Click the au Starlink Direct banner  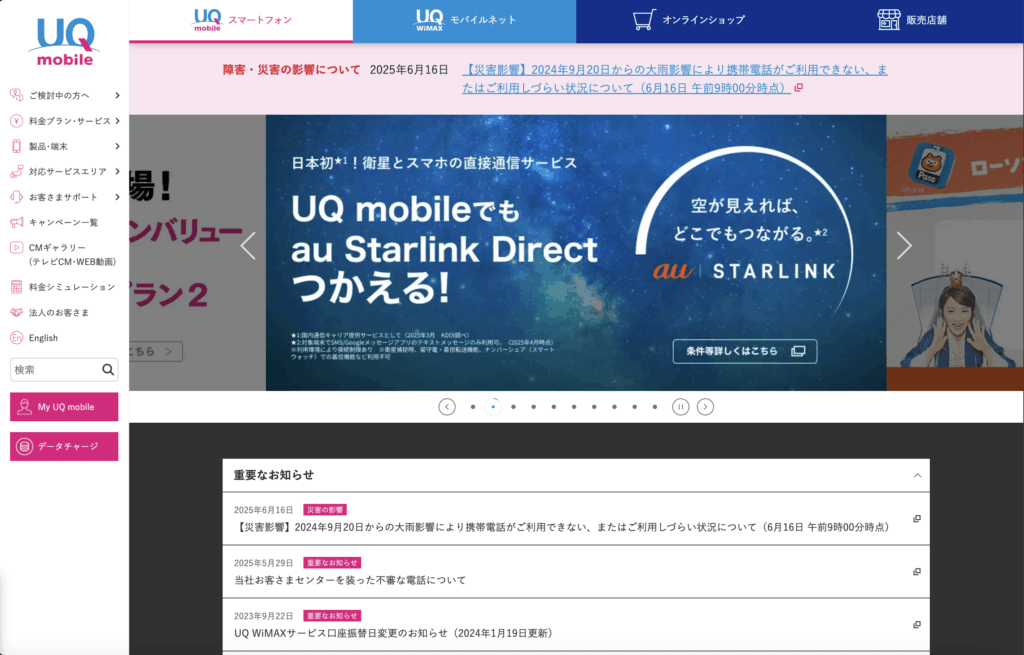tap(576, 253)
